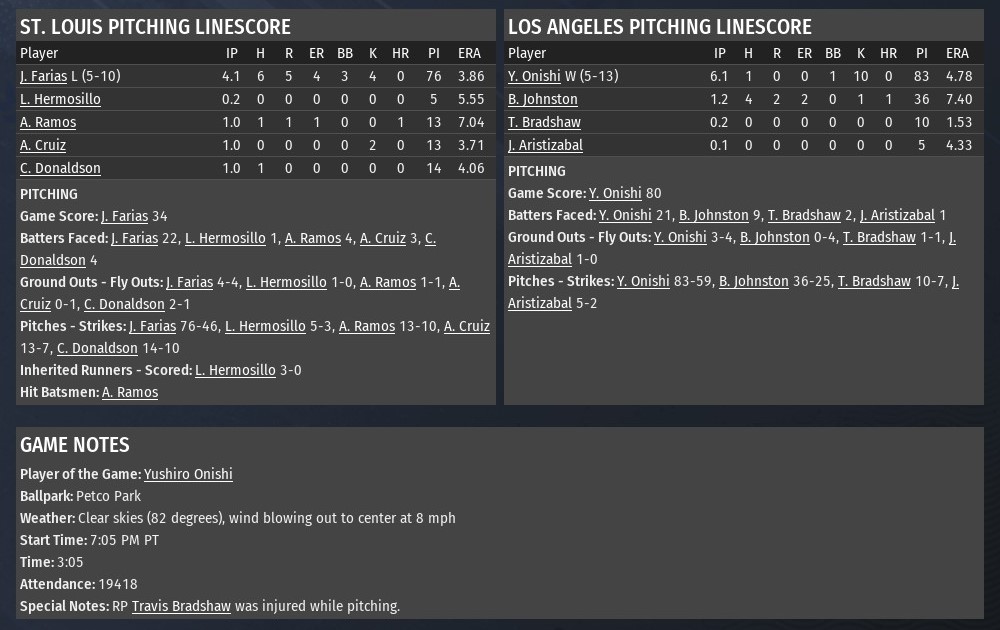This screenshot has height=630, width=1000.
Task: Open A. Cruiz from the pitching table row
Action: coord(43,145)
